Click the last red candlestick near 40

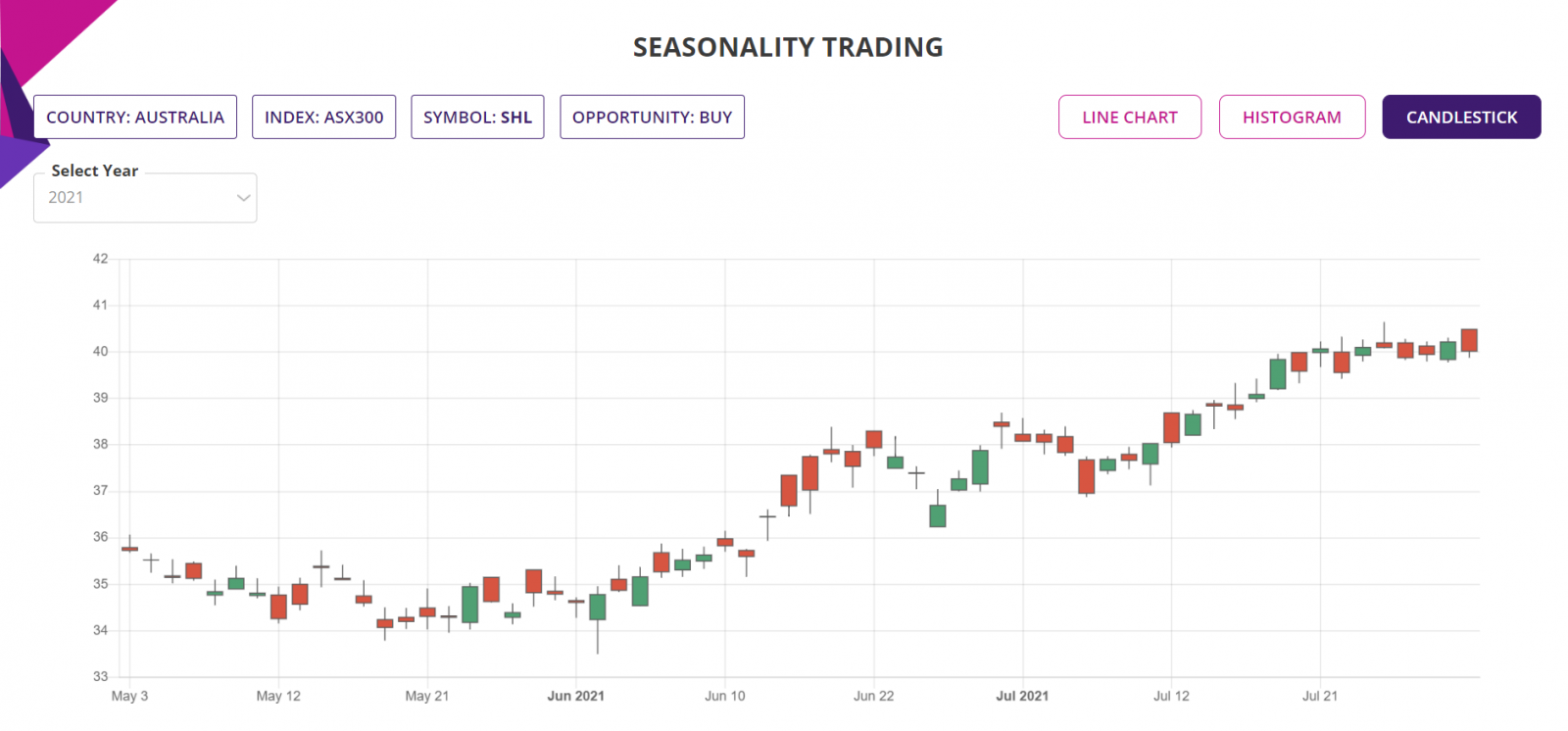coord(1468,340)
